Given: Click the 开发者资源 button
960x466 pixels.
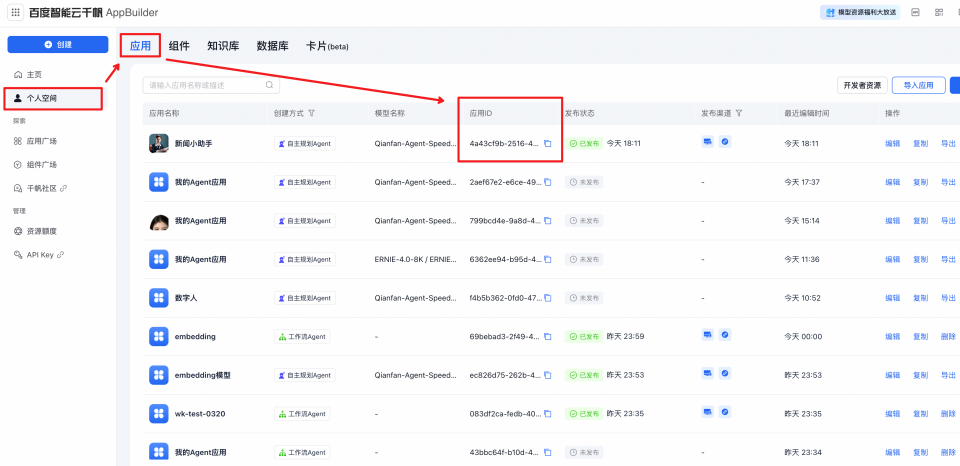Looking at the screenshot, I should [x=862, y=86].
